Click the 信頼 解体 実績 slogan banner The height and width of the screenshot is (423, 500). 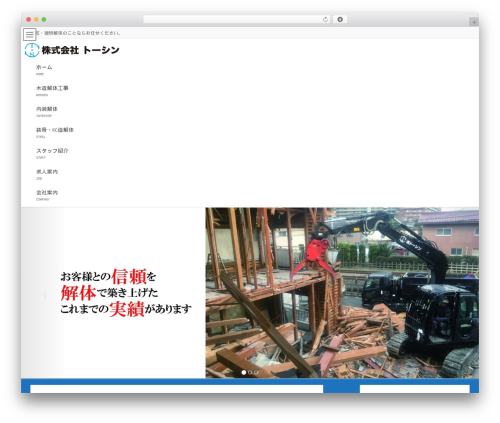pos(126,292)
